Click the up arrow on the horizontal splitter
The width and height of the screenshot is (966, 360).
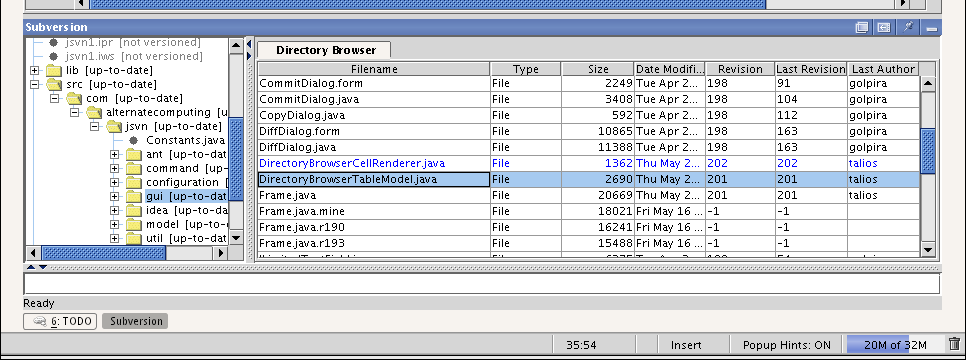pos(30,267)
